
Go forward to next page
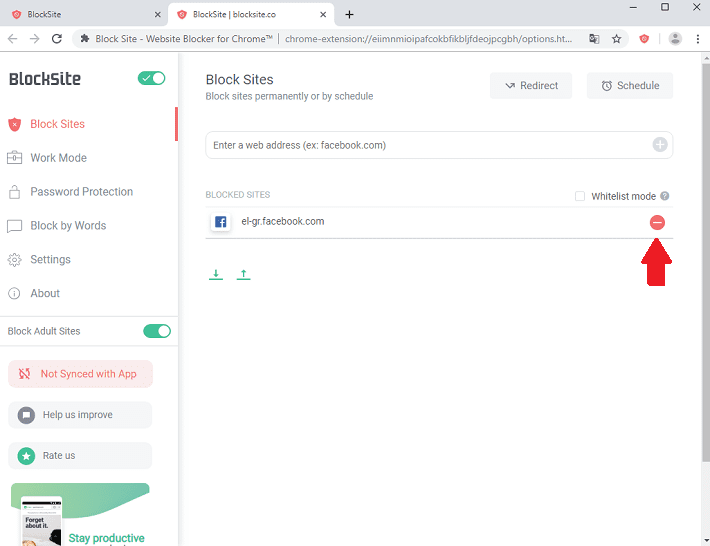tap(34, 39)
